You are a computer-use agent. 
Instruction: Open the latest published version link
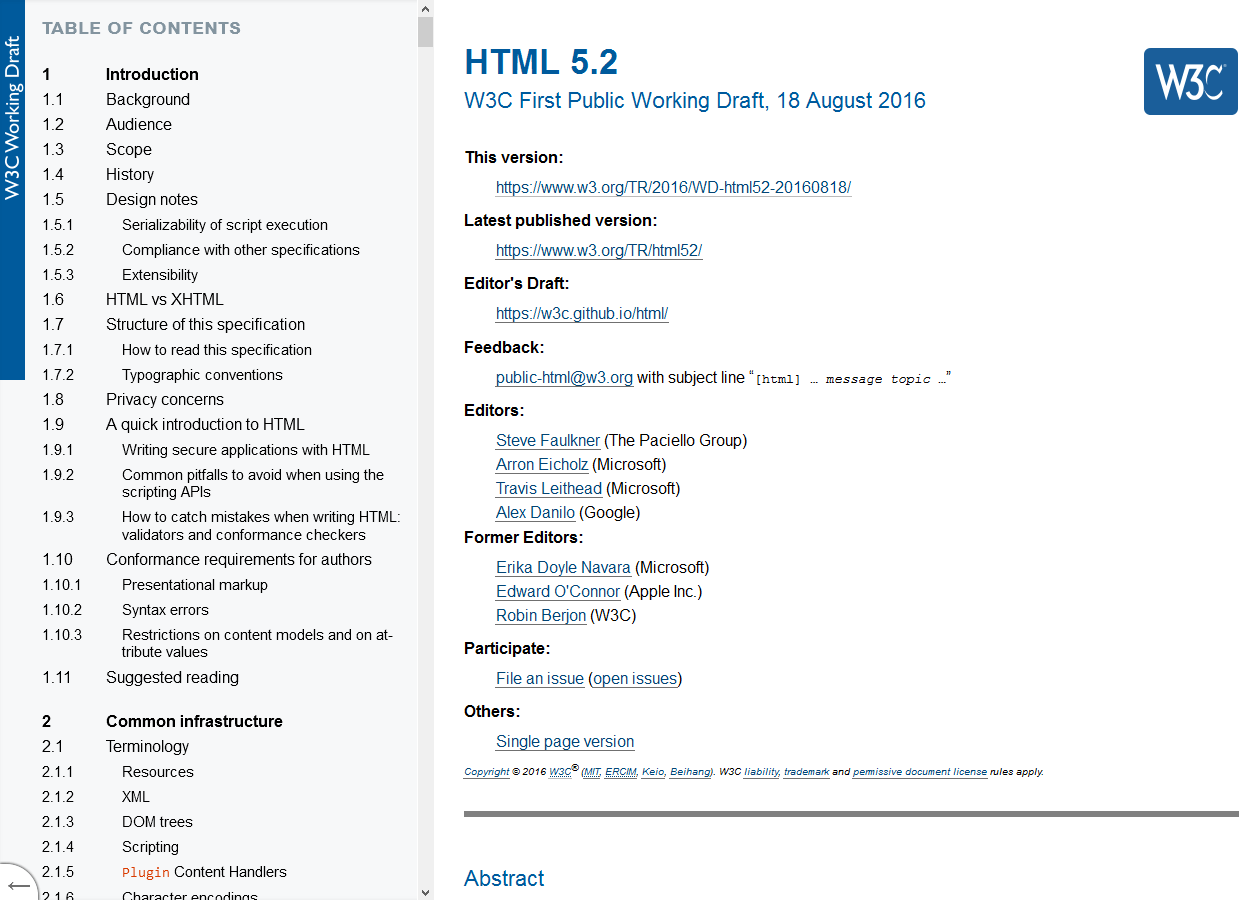(598, 250)
